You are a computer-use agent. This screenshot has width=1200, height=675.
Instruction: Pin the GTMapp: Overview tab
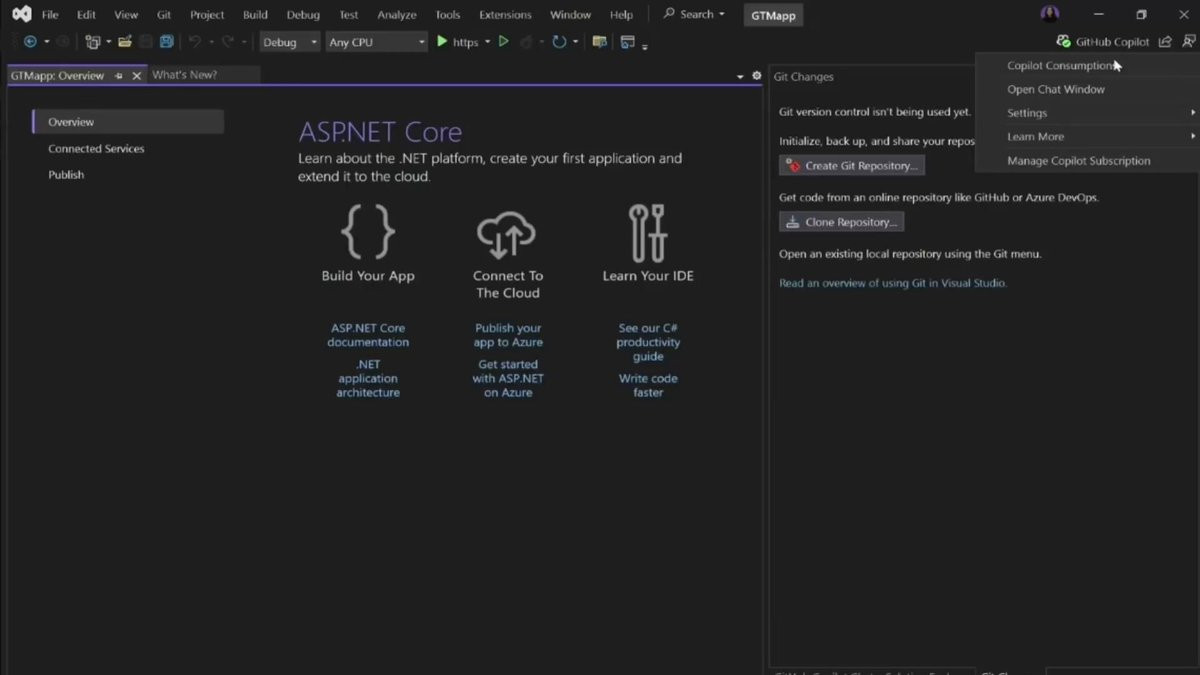119,76
